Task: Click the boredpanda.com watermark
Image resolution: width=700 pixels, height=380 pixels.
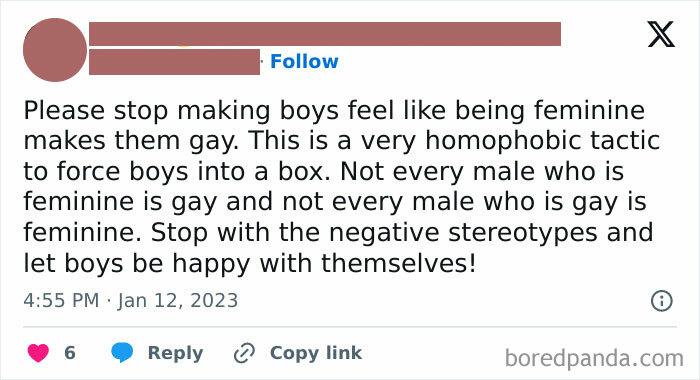Action: pyautogui.click(x=594, y=358)
